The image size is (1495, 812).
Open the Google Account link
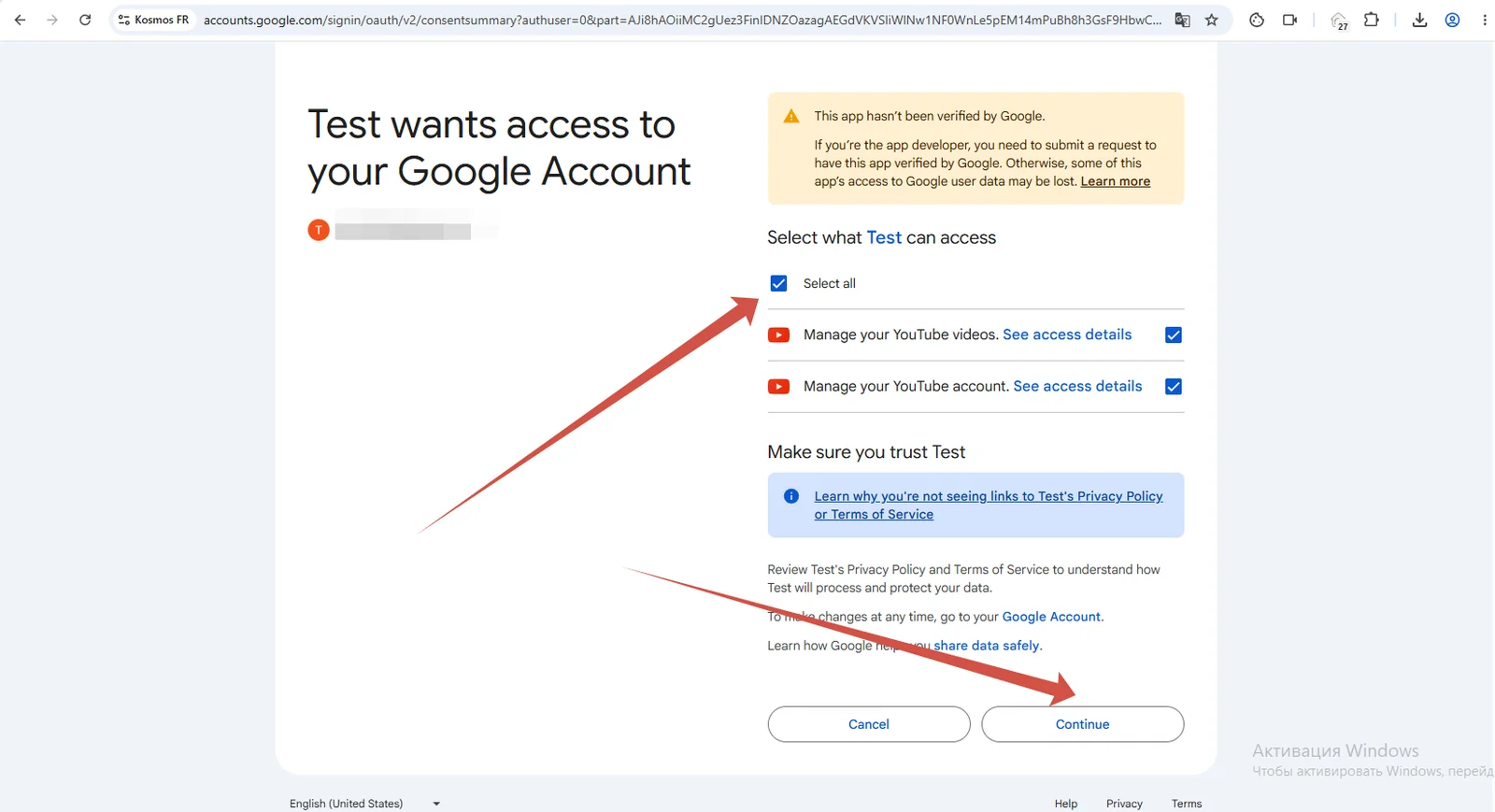pos(1051,617)
